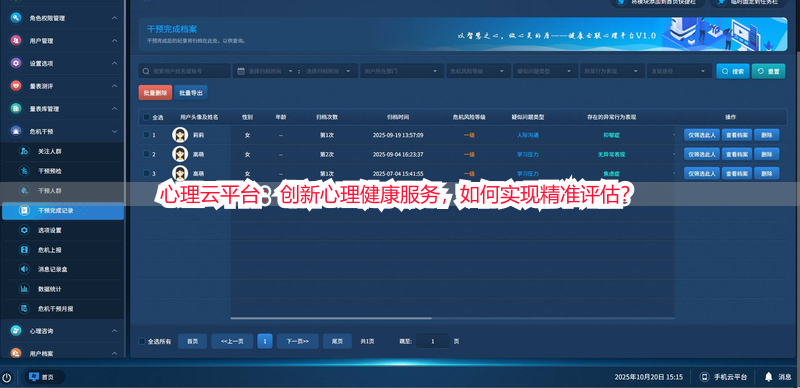Click the 跳至 page number input

click(x=433, y=341)
